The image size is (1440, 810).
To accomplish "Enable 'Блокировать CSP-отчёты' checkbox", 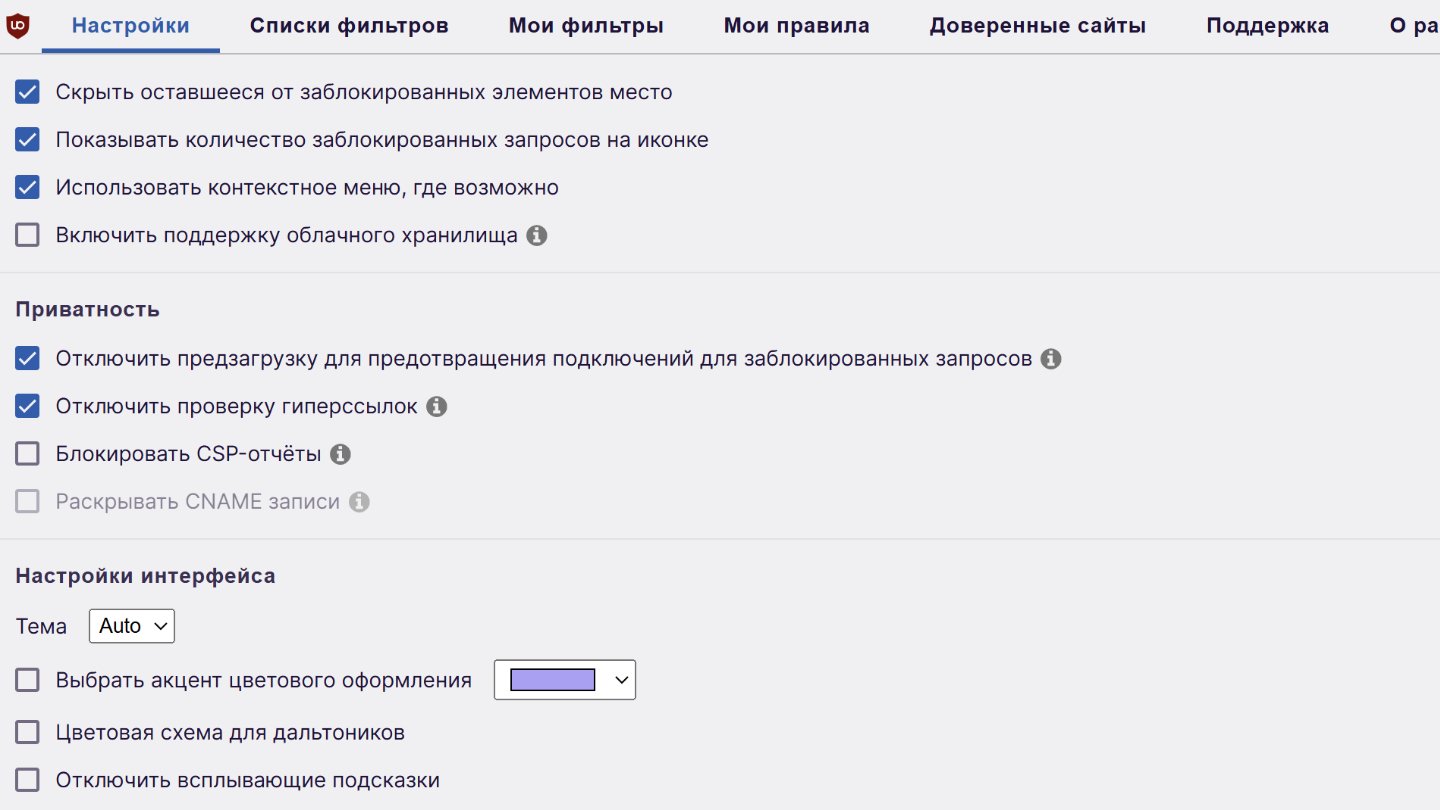I will coord(27,454).
